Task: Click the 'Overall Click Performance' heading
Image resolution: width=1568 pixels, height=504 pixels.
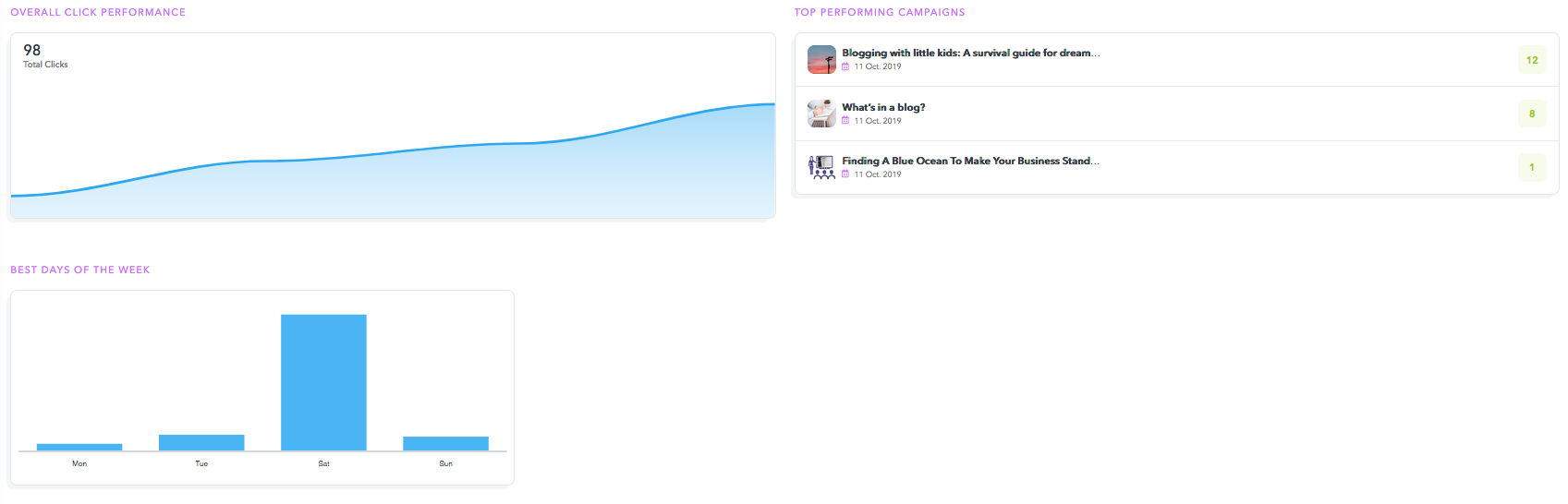Action: click(x=98, y=12)
